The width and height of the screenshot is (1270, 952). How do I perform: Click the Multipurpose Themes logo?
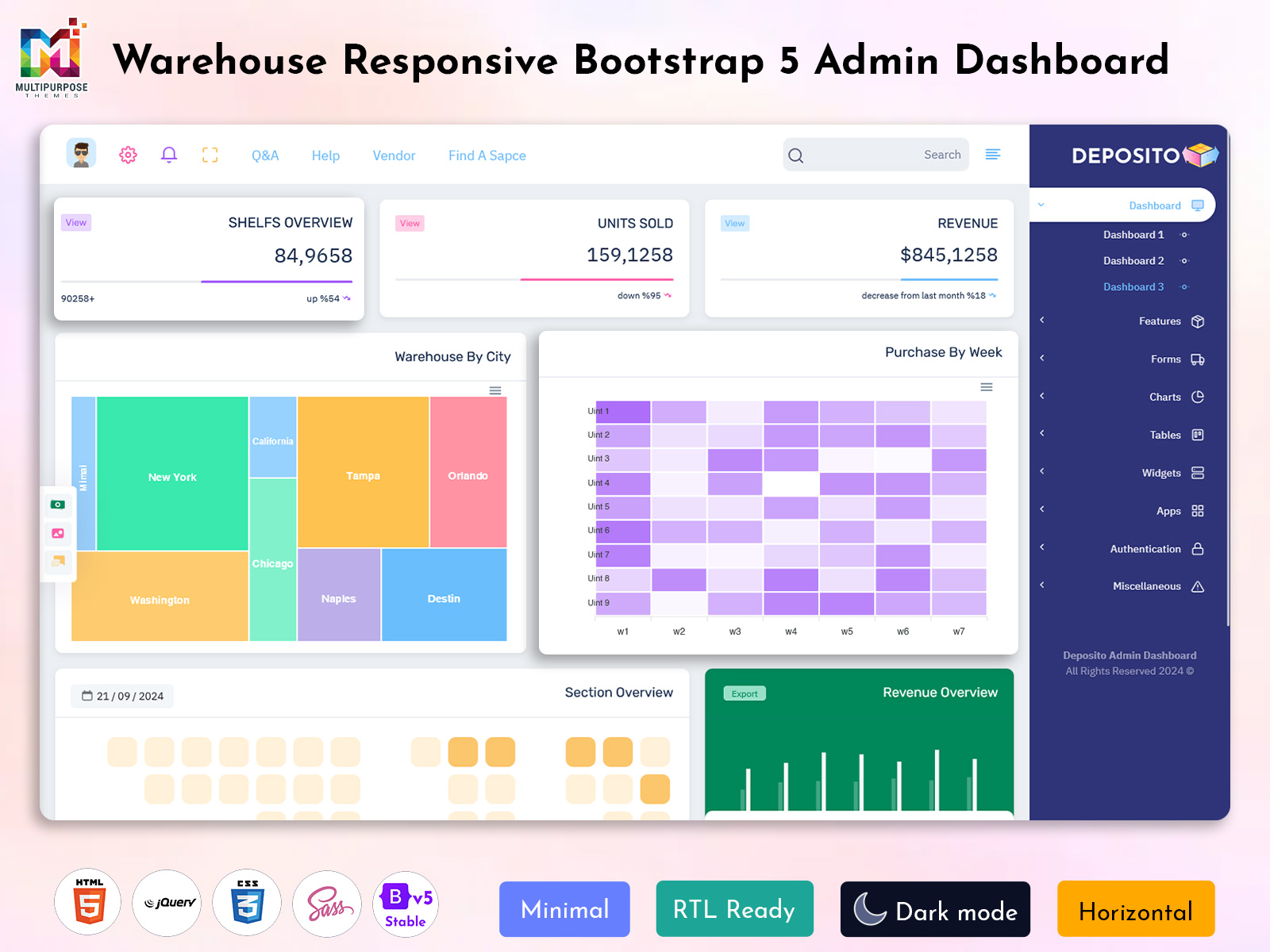(x=52, y=58)
